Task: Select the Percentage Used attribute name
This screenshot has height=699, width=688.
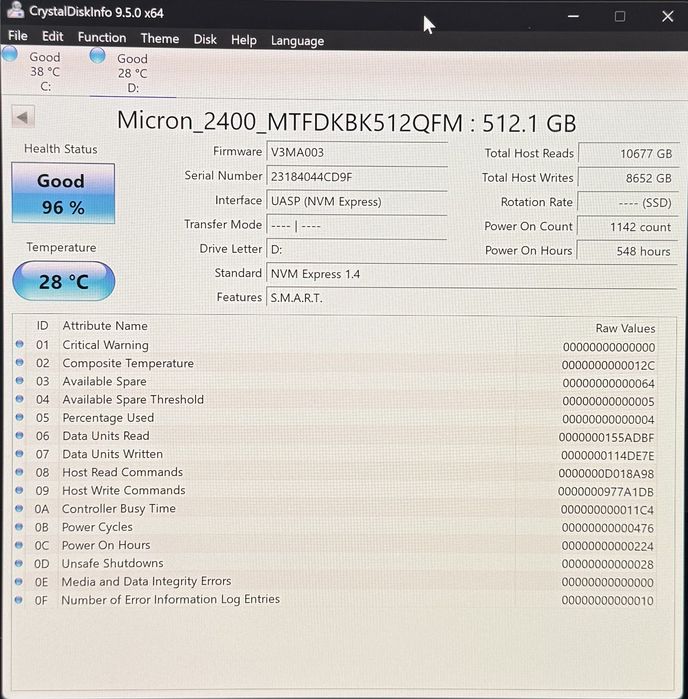Action: pos(108,418)
